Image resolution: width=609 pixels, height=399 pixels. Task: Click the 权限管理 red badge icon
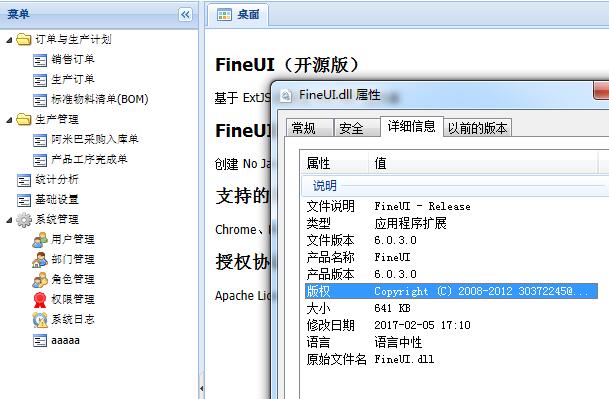click(40, 300)
